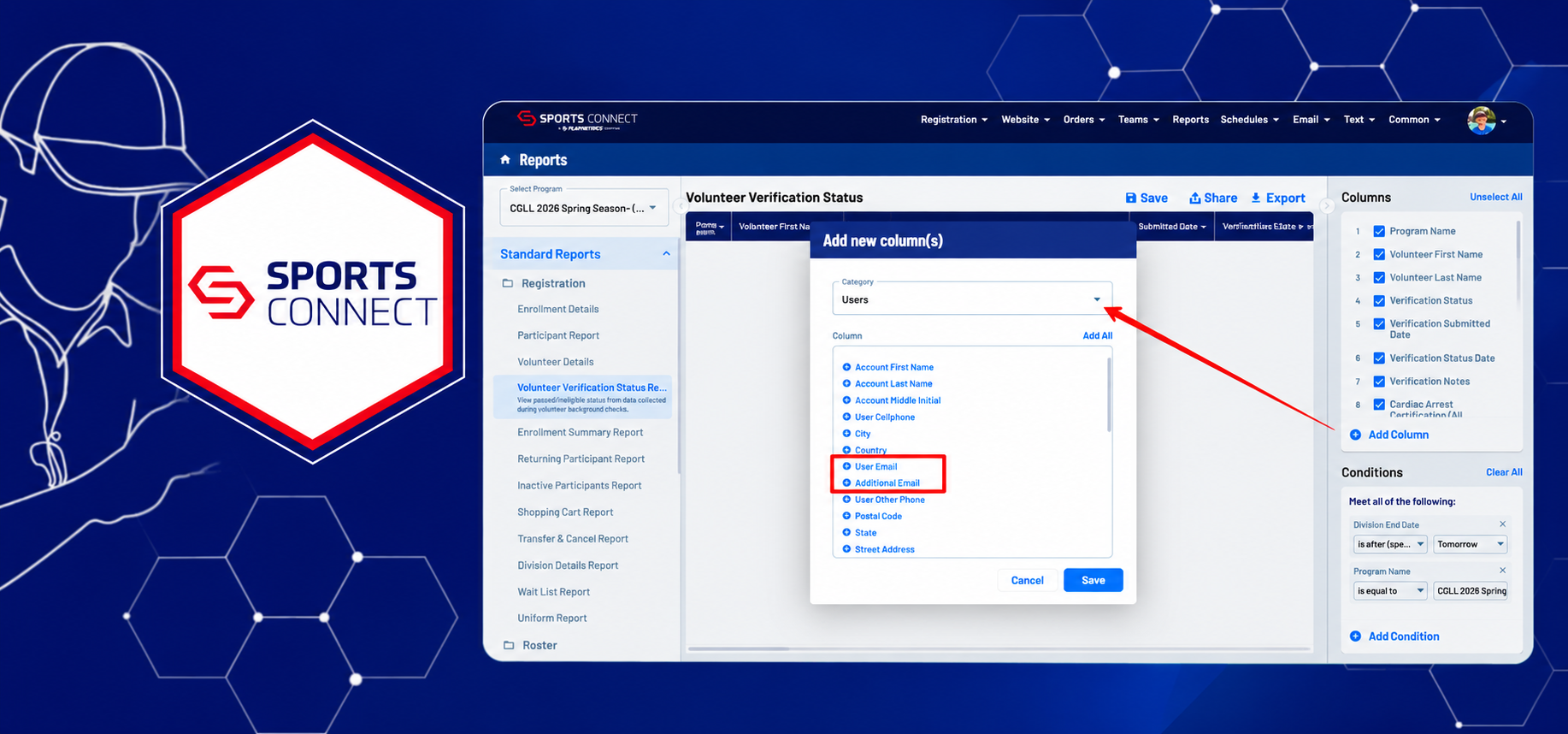The image size is (1568, 734).
Task: Click the plus icon next to Add Column
Action: [x=1355, y=435]
